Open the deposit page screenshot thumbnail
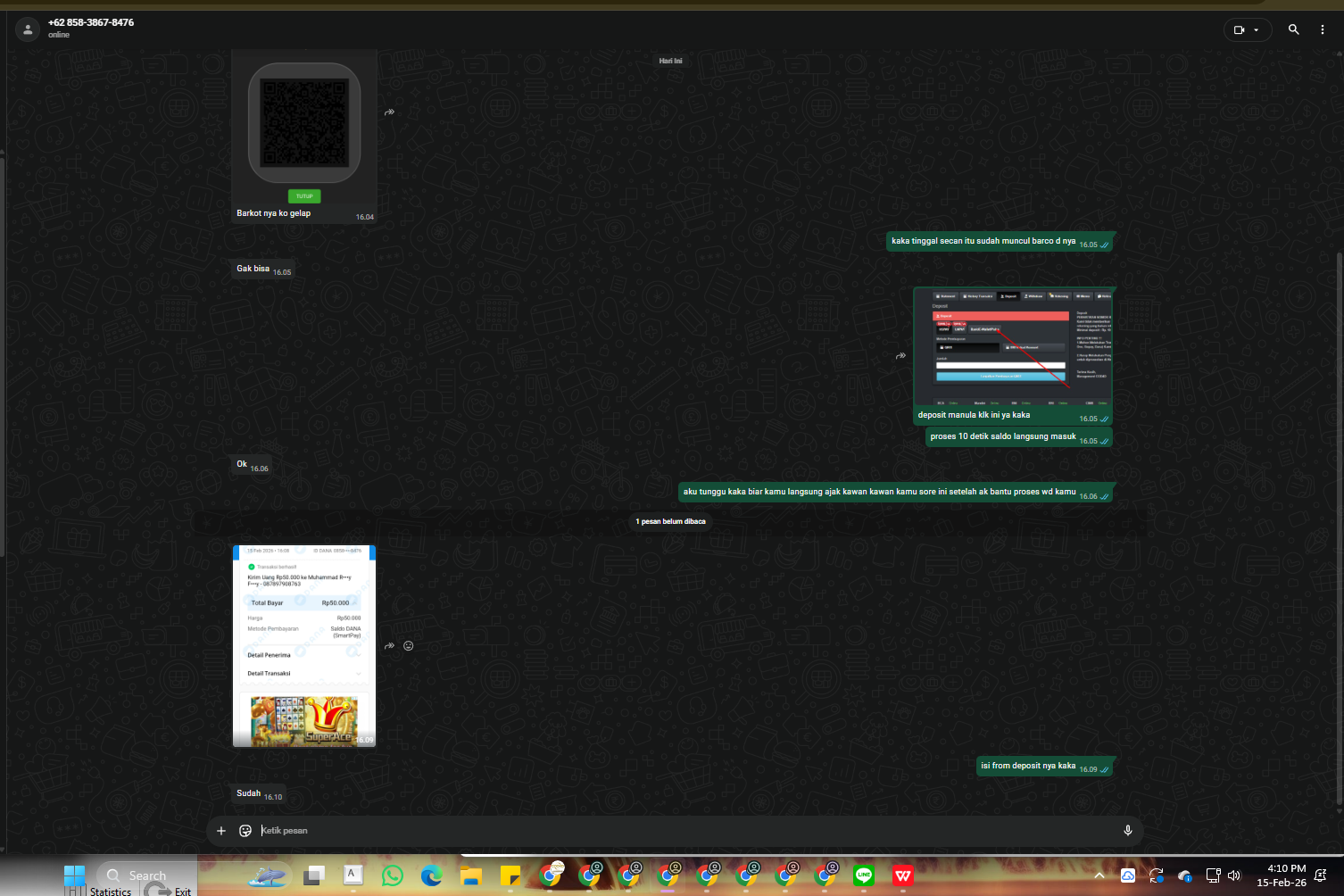The width and height of the screenshot is (1344, 896). [x=1013, y=347]
